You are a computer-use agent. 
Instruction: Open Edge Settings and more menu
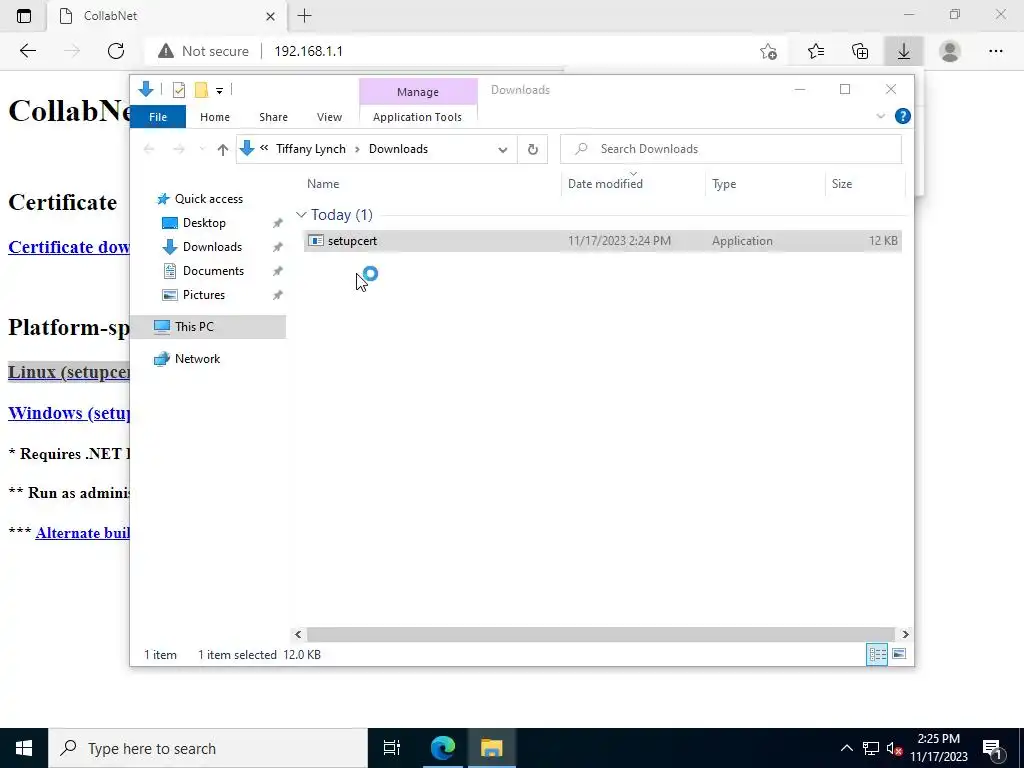coord(995,51)
